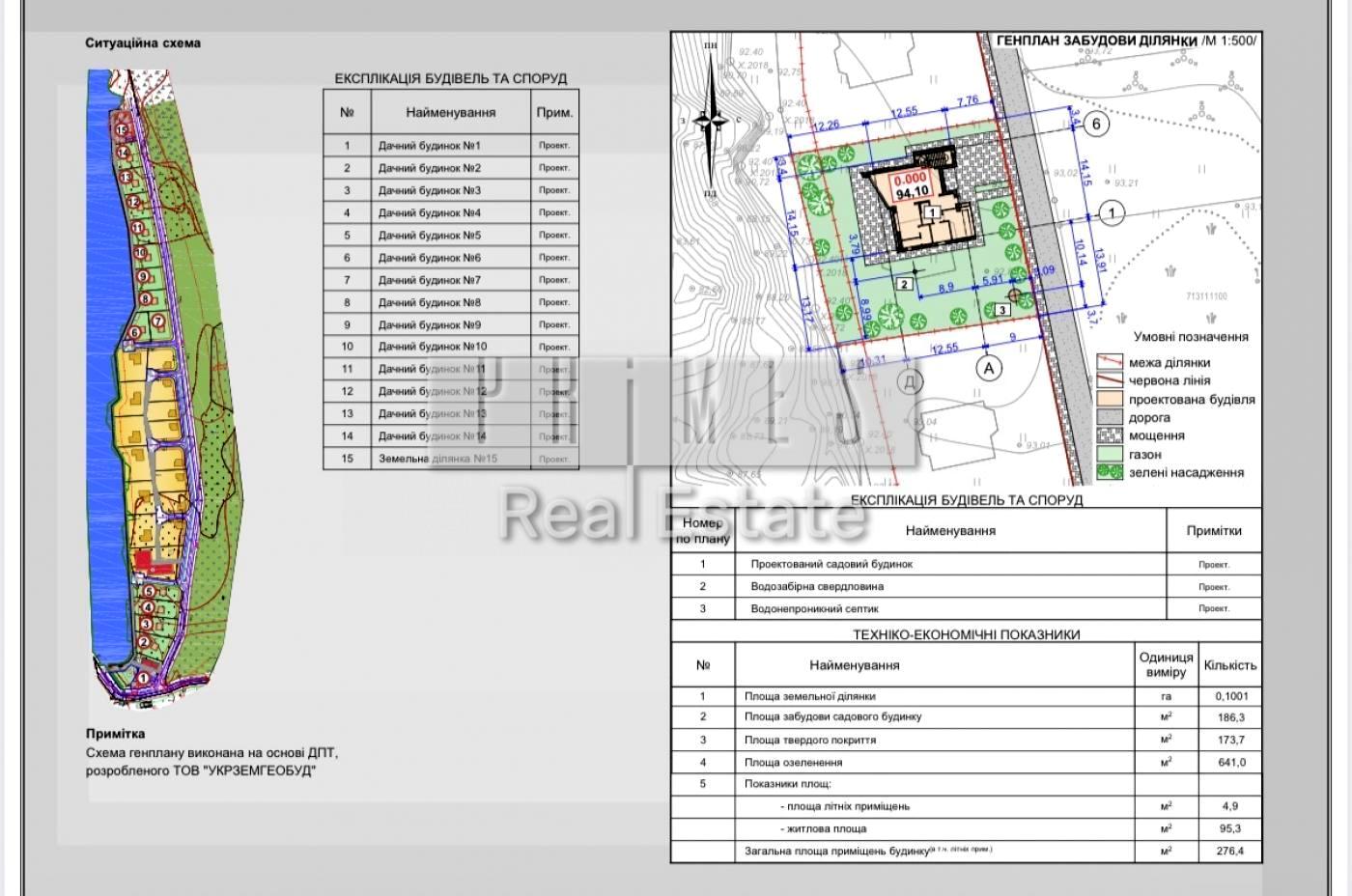Click the peach 'проектована будівля' legend swatch
This screenshot has width=1352, height=896.
(x=1110, y=400)
